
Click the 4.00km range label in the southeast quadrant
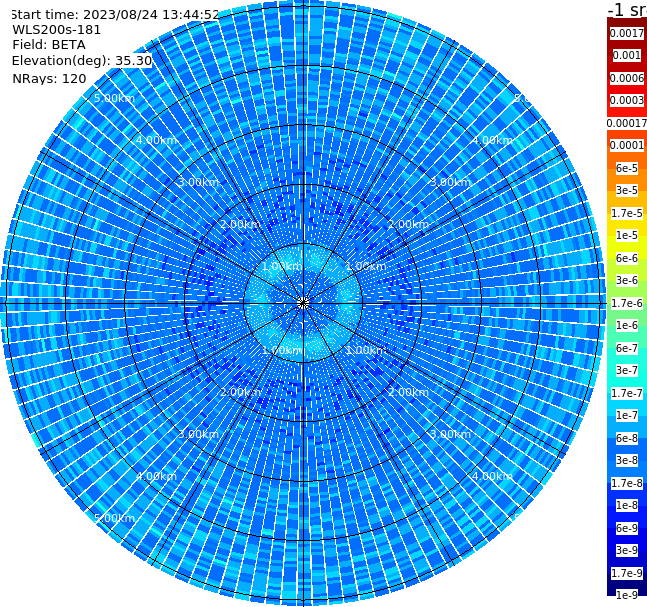492,476
